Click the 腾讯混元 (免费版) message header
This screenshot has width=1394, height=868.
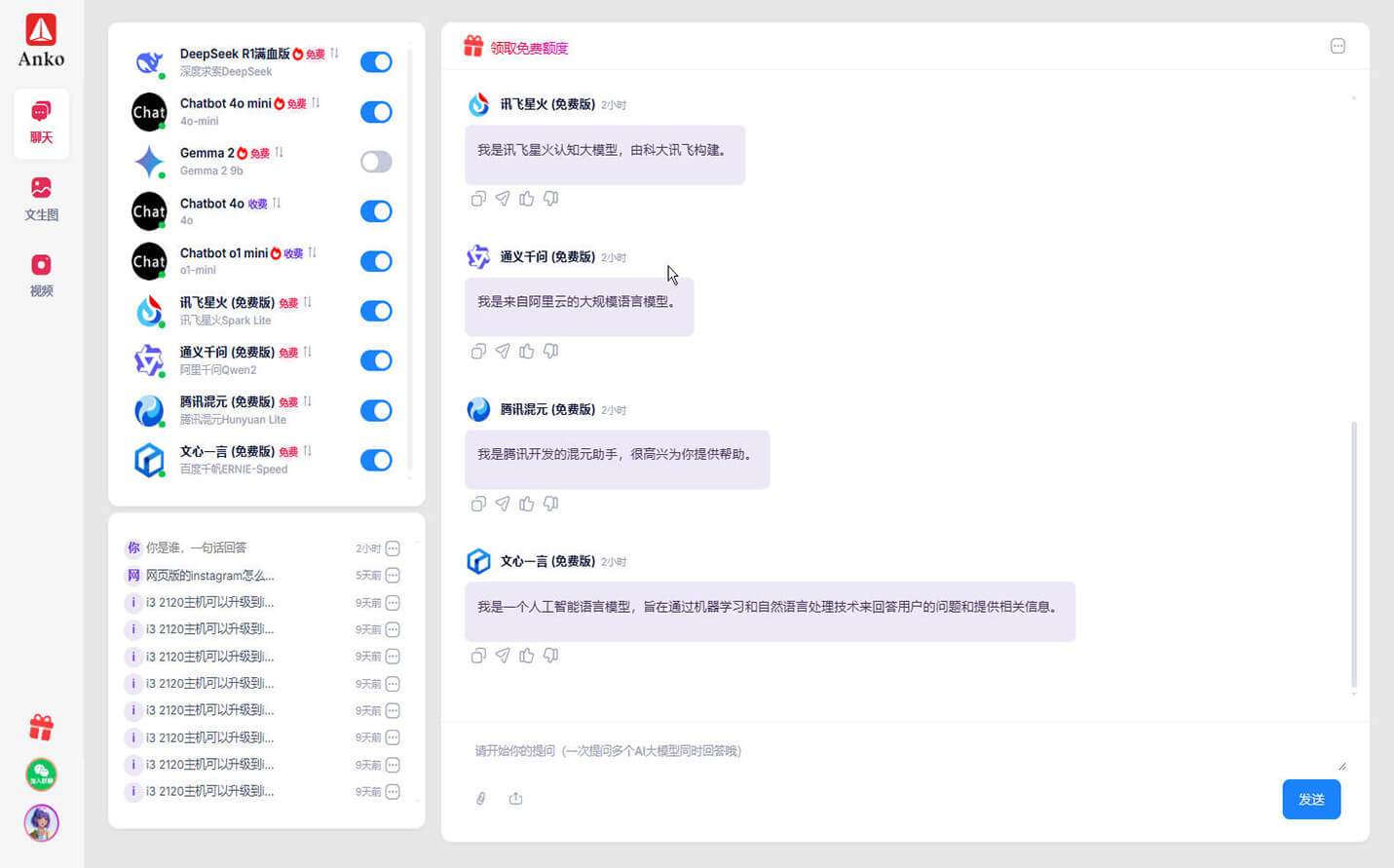547,409
